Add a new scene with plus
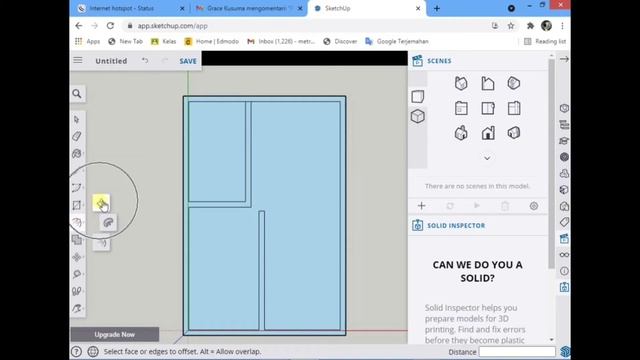The image size is (640, 360). [x=422, y=206]
